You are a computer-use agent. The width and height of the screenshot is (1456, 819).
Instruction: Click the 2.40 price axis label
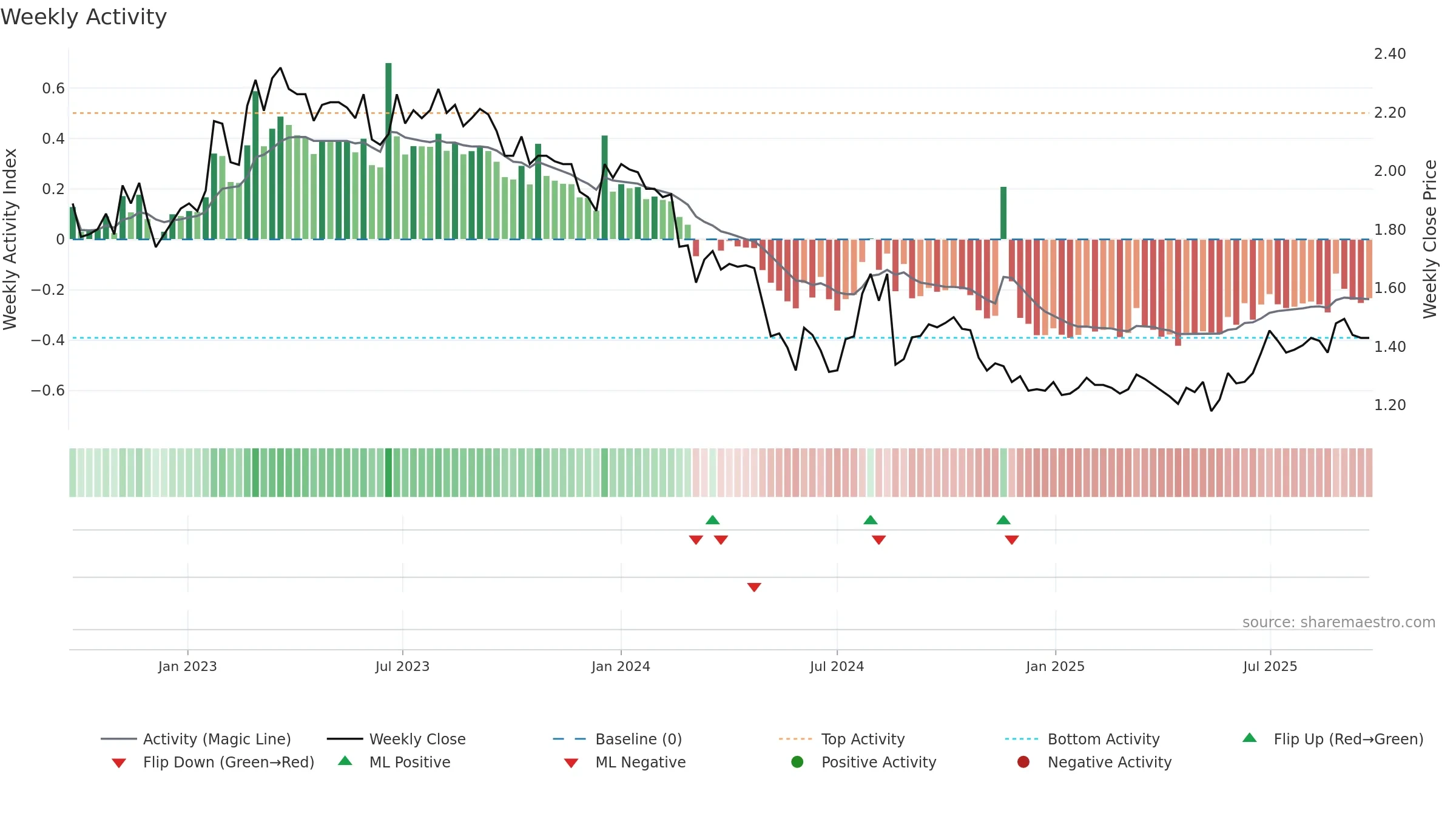click(1390, 54)
